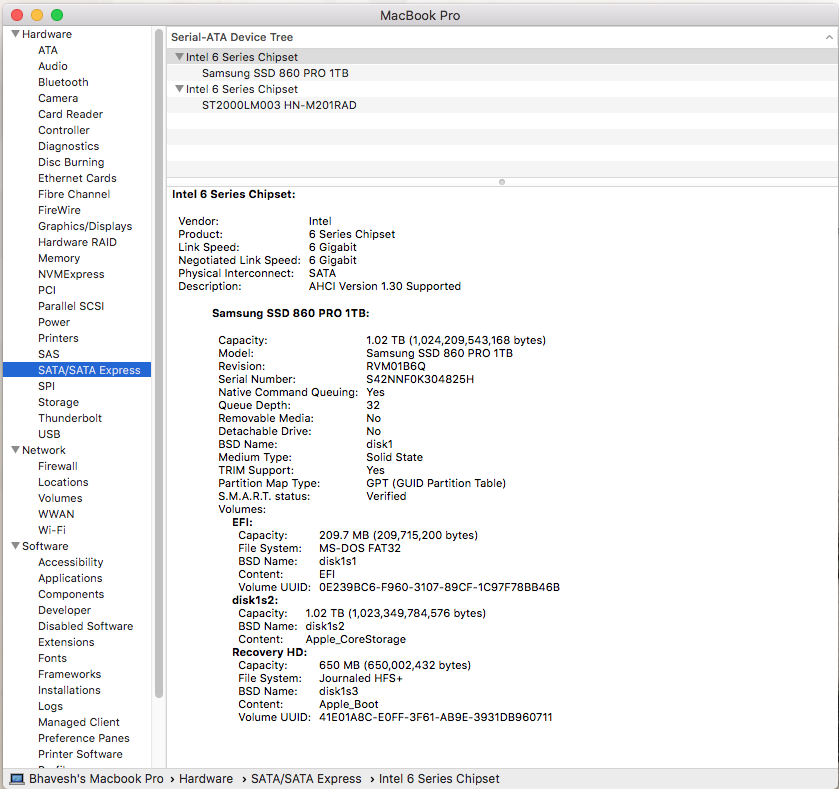The height and width of the screenshot is (789, 839).
Task: Click the pane splitter handle dot
Action: (x=502, y=182)
